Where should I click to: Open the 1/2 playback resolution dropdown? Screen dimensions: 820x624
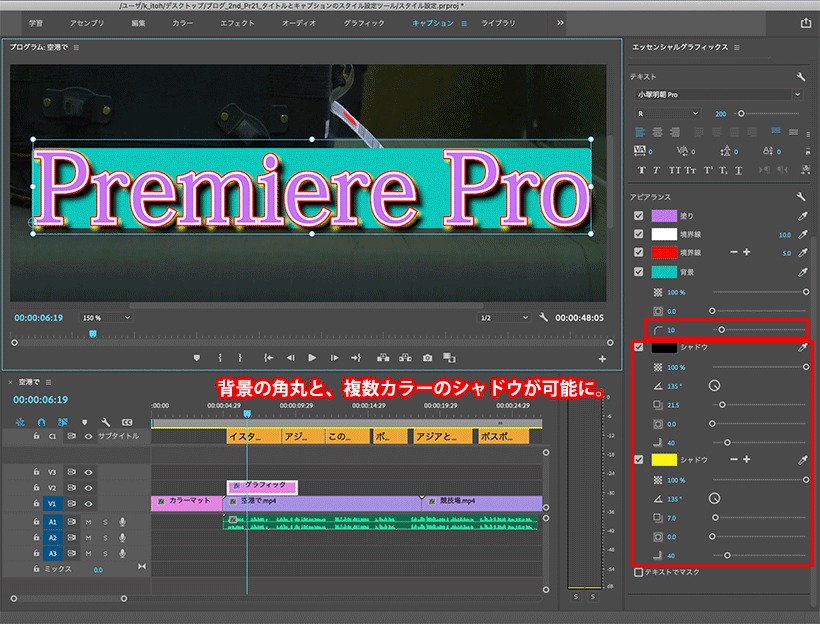coord(504,317)
